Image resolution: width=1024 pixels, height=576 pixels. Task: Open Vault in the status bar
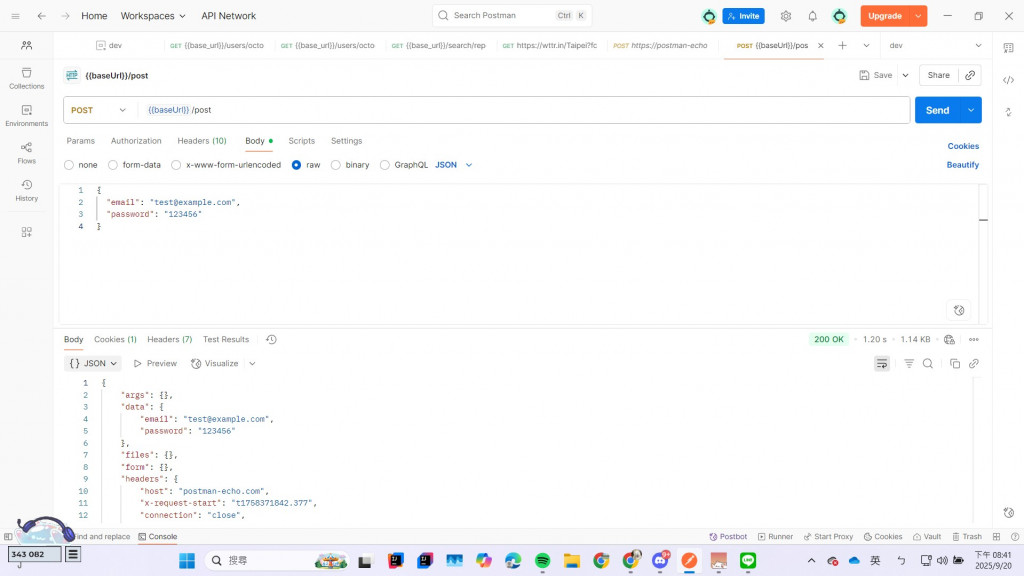pos(927,537)
